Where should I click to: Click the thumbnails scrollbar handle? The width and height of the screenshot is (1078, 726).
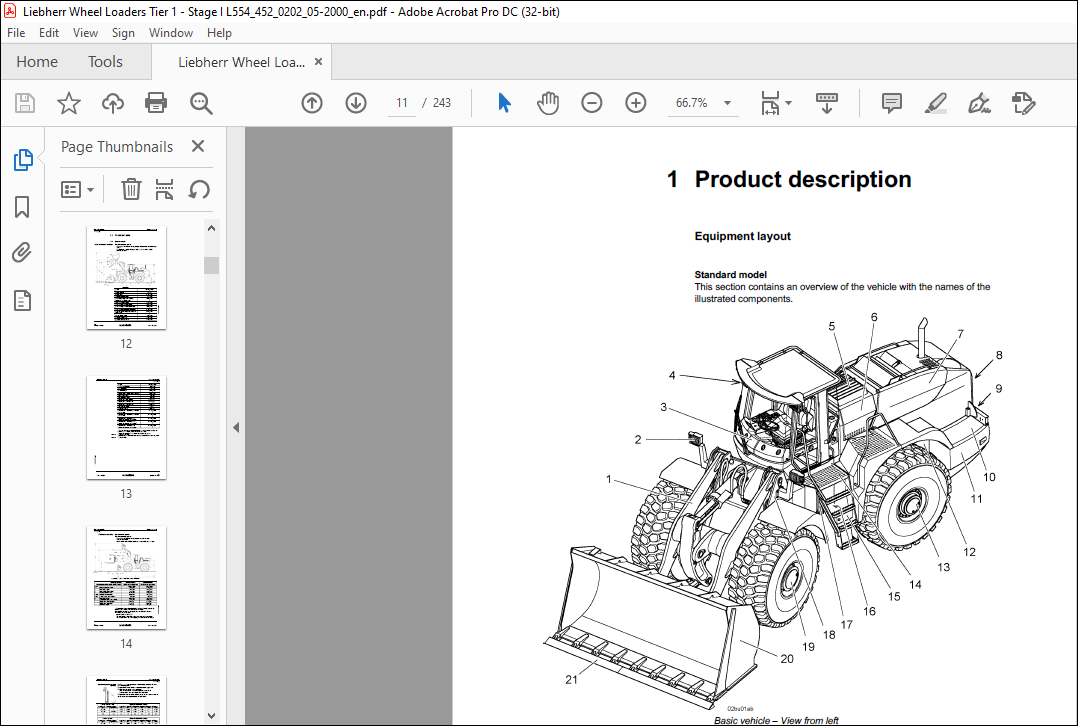coord(212,265)
